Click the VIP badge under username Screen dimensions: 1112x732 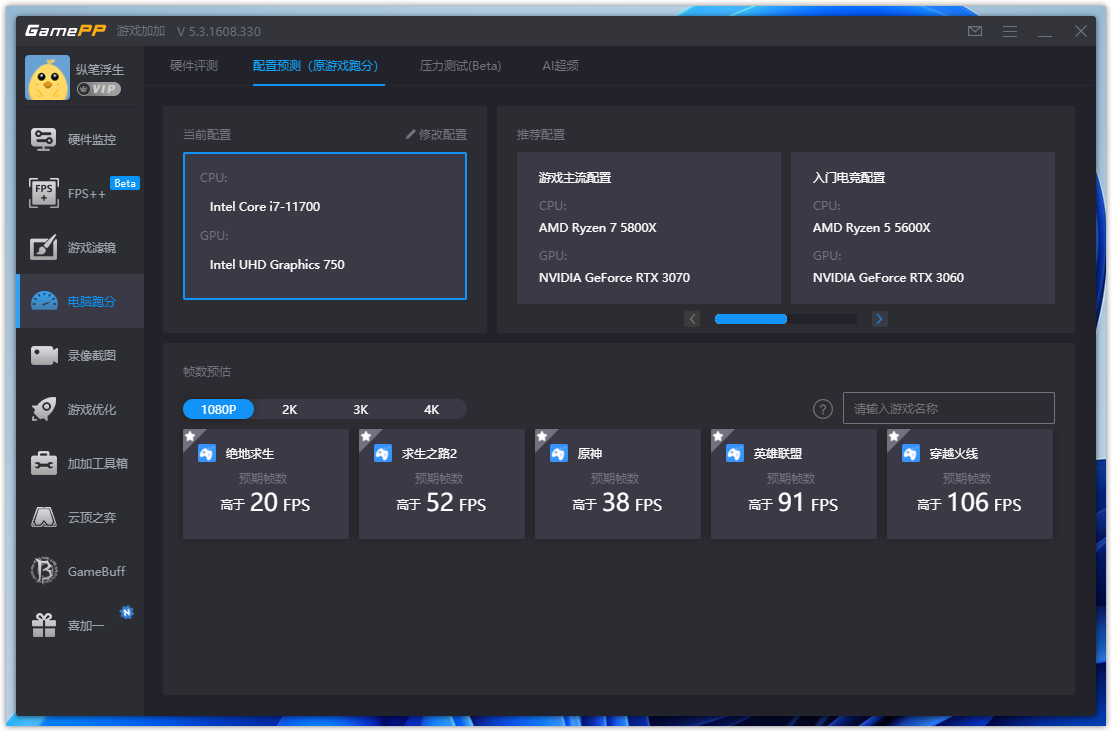[x=99, y=89]
